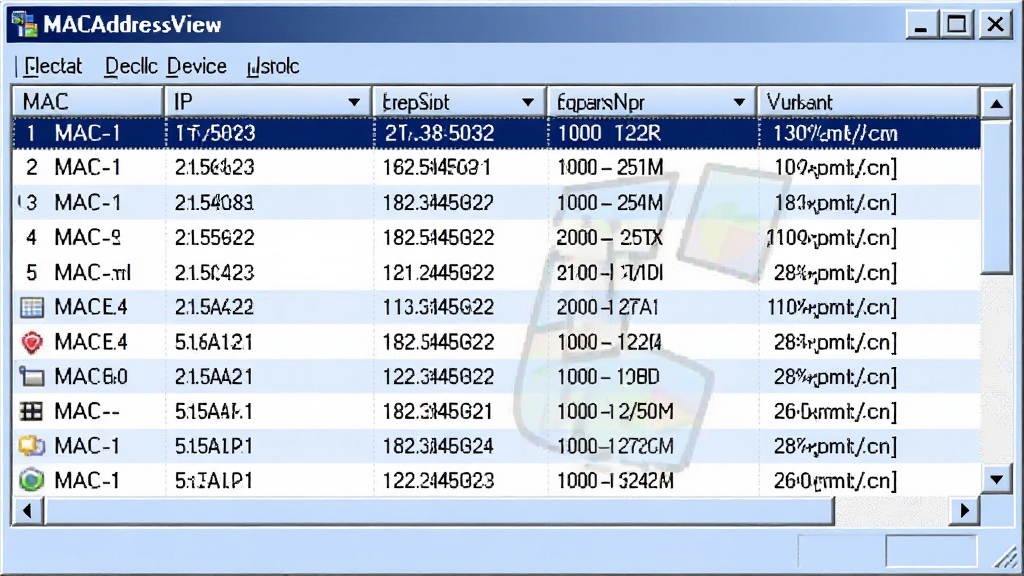Open the IP column dropdown arrow

point(354,103)
